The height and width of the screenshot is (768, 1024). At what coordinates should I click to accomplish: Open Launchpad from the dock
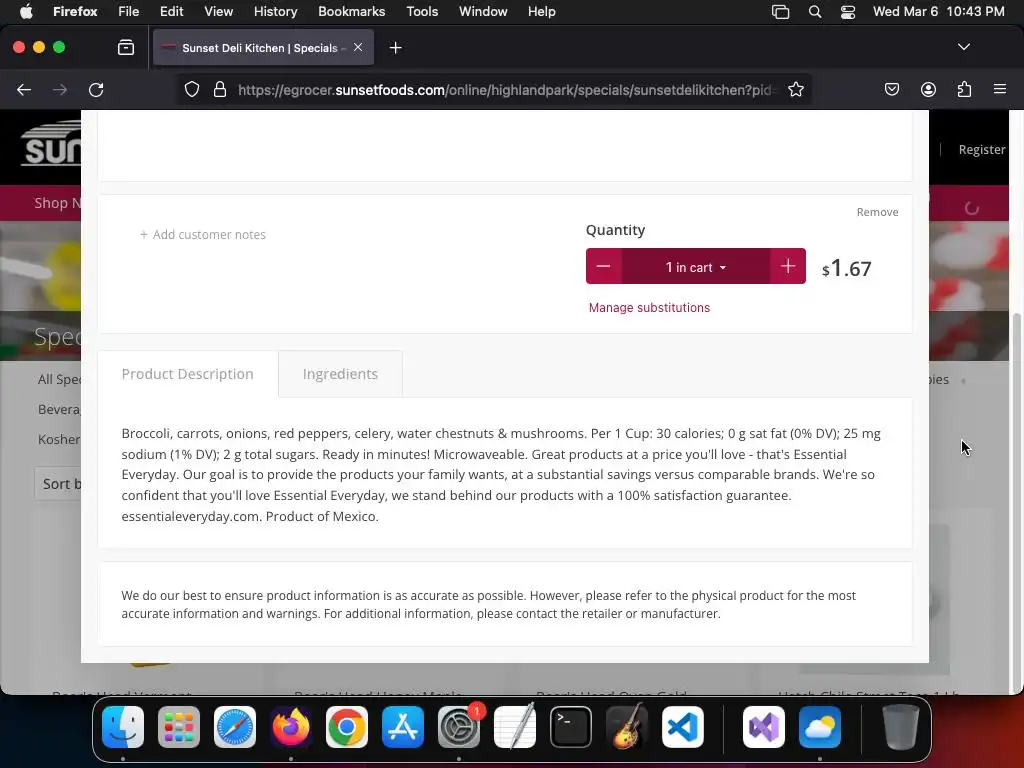pos(179,727)
